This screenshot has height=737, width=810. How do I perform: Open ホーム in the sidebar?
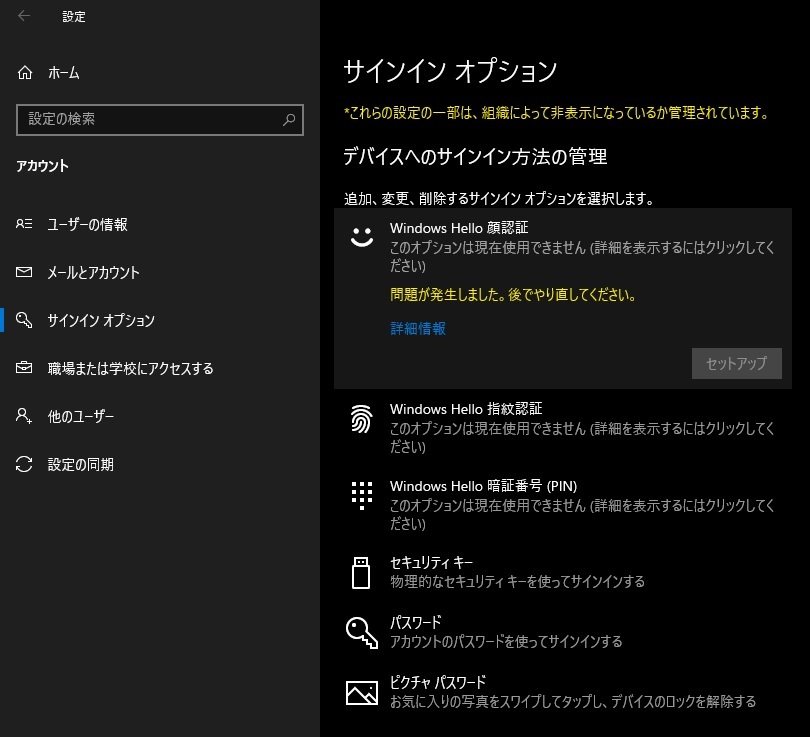click(x=160, y=73)
